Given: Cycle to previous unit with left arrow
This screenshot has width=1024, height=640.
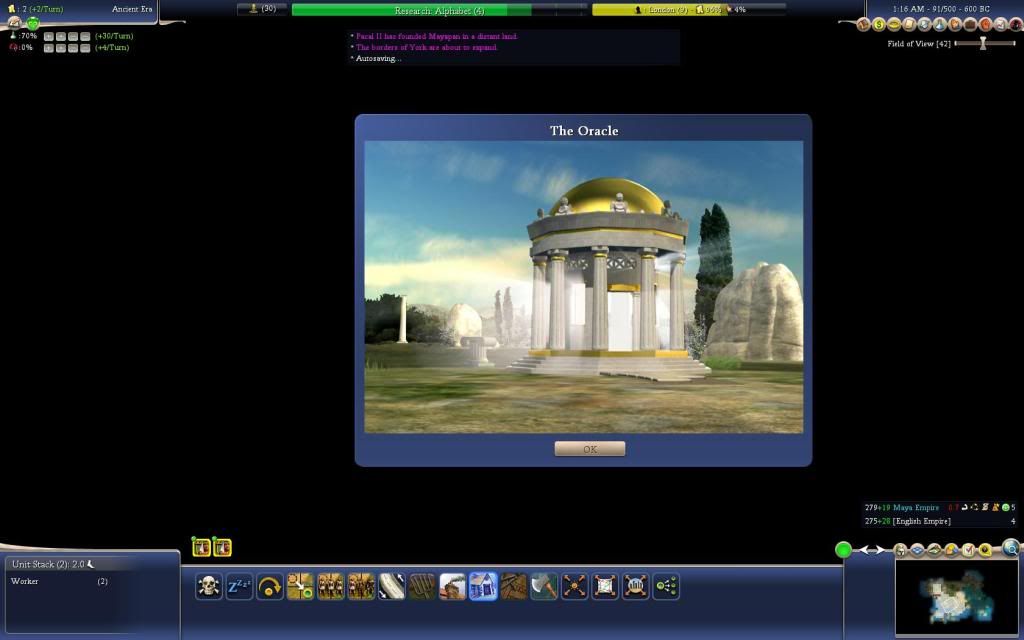Looking at the screenshot, I should tap(864, 550).
